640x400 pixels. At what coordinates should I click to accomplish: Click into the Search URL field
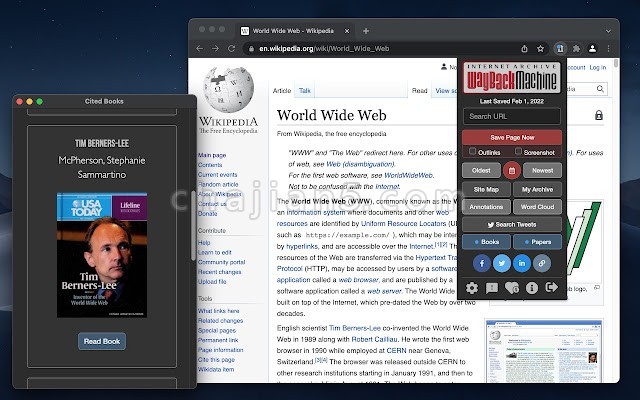tap(512, 116)
